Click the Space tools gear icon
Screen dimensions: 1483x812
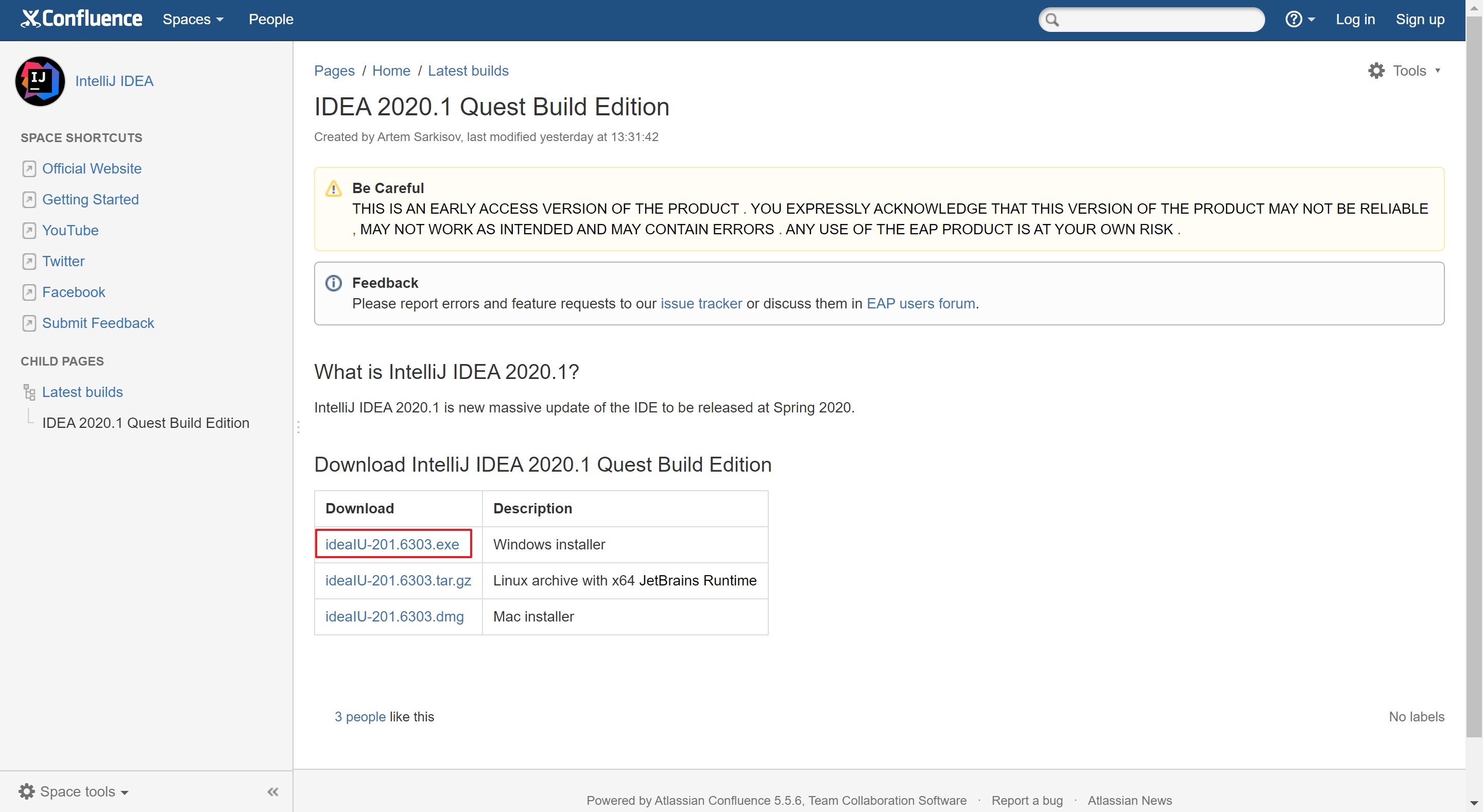26,791
